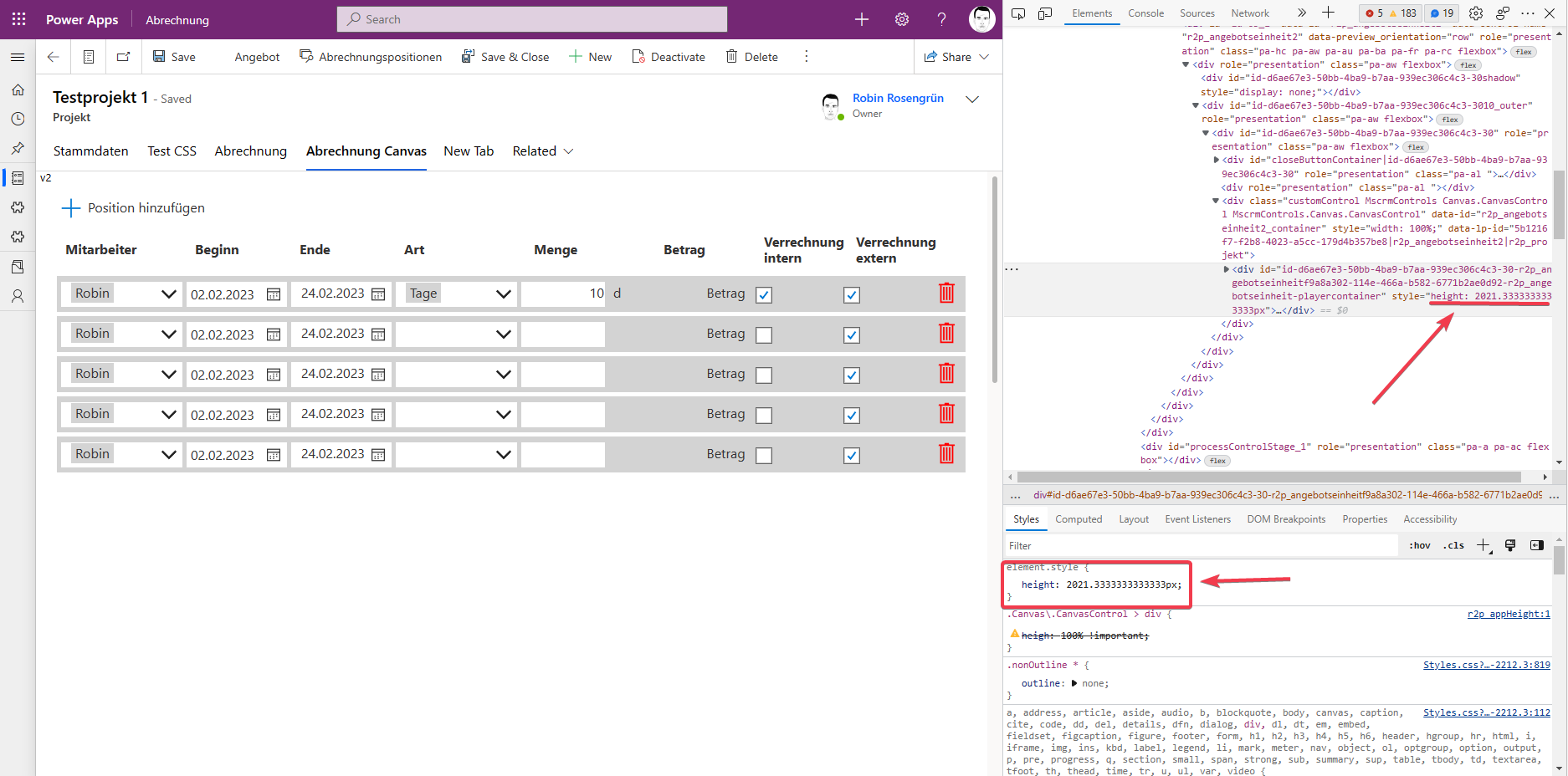Open the DevTools settings gear
Screen dimensions: 1568x776
pyautogui.click(x=1476, y=13)
